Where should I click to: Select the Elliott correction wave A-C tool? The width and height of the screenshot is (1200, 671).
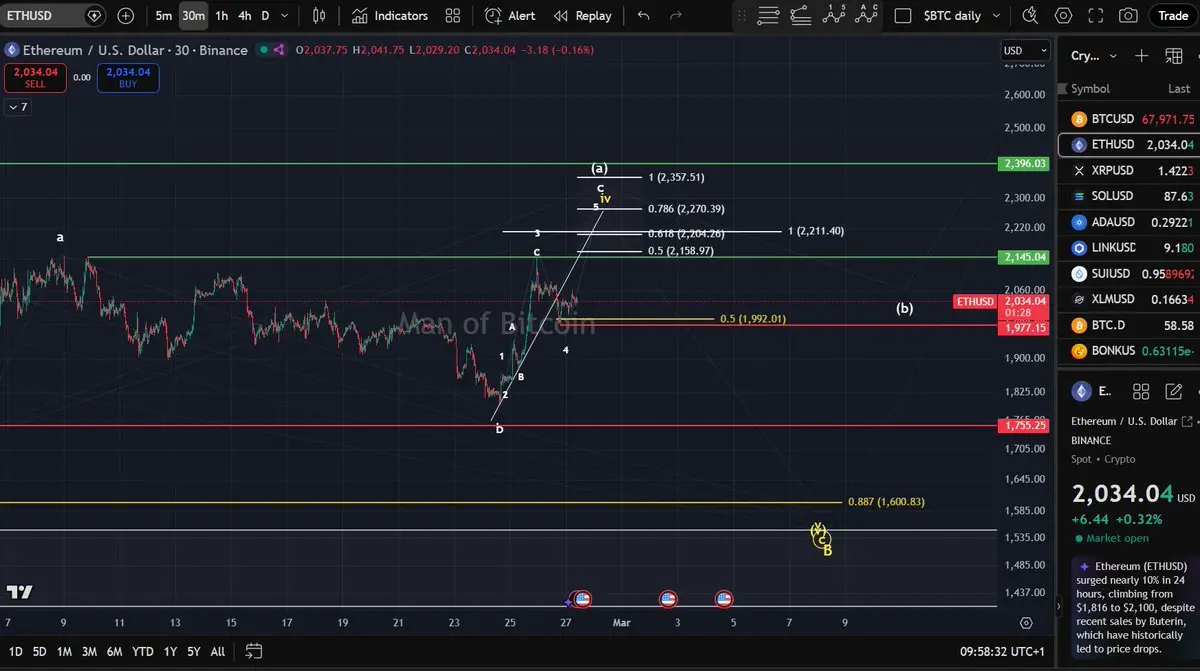pyautogui.click(x=865, y=15)
